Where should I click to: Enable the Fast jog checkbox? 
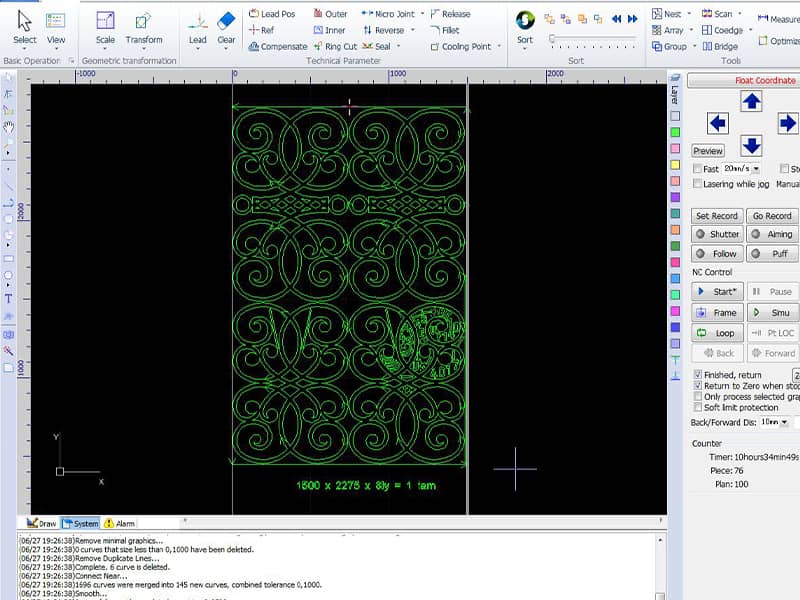[x=698, y=169]
